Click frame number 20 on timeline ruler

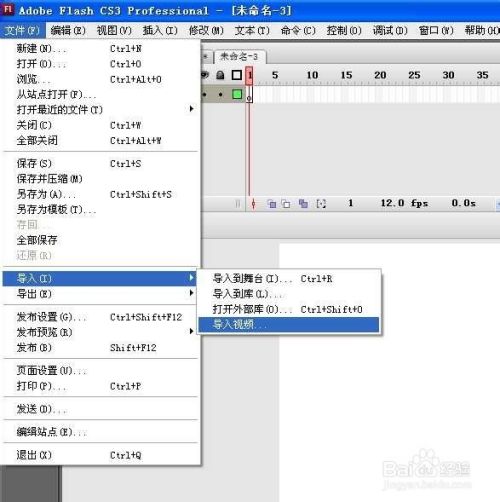[x=380, y=75]
